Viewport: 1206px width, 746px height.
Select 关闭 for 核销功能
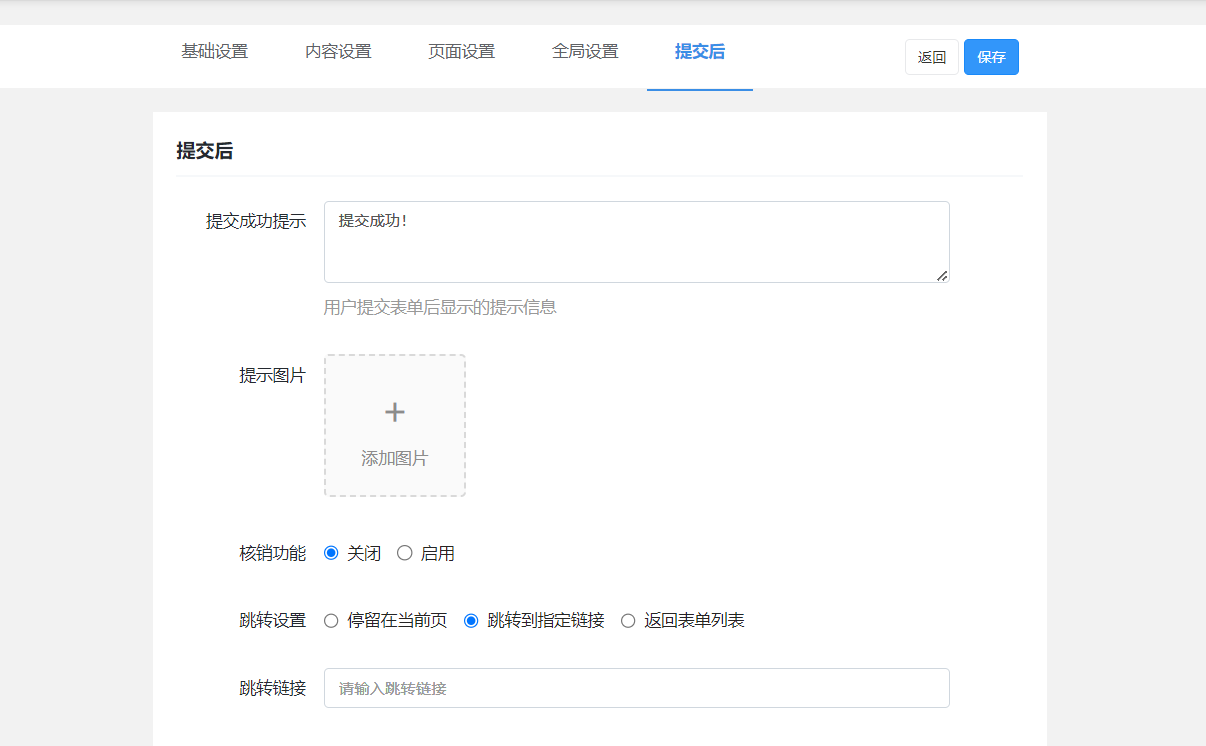tap(331, 553)
